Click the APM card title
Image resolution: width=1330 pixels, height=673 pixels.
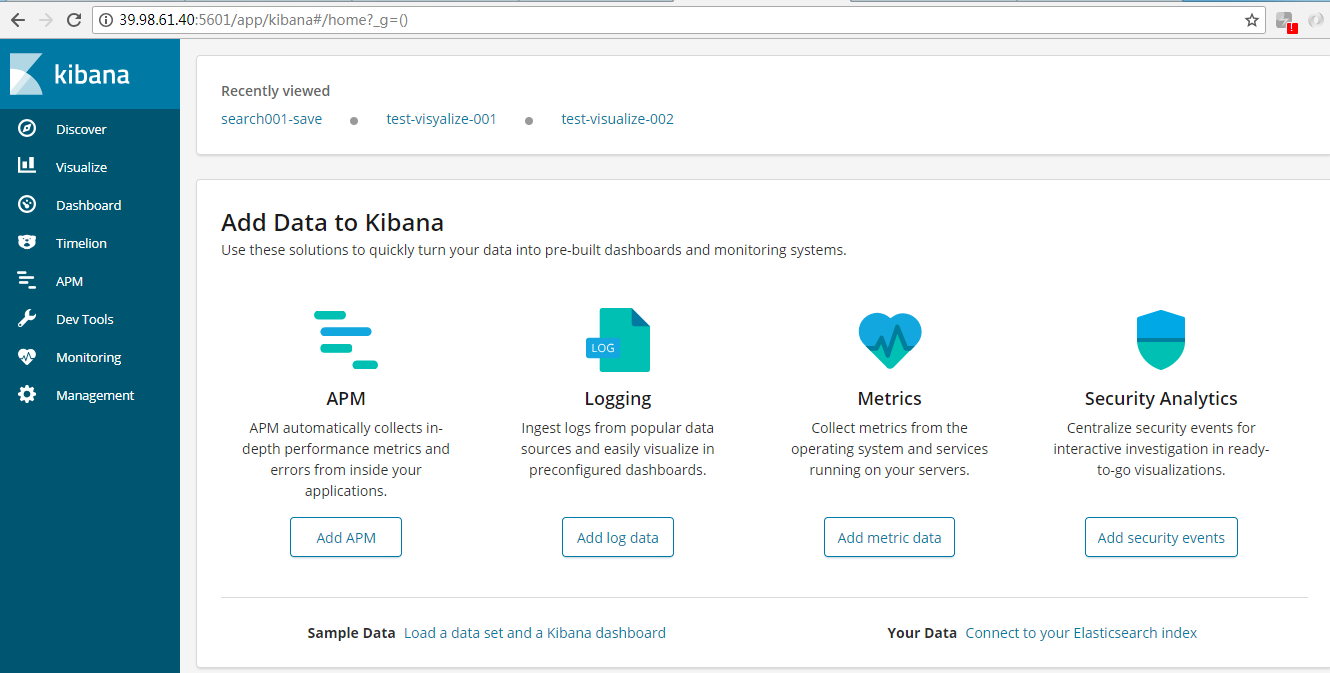coord(346,399)
